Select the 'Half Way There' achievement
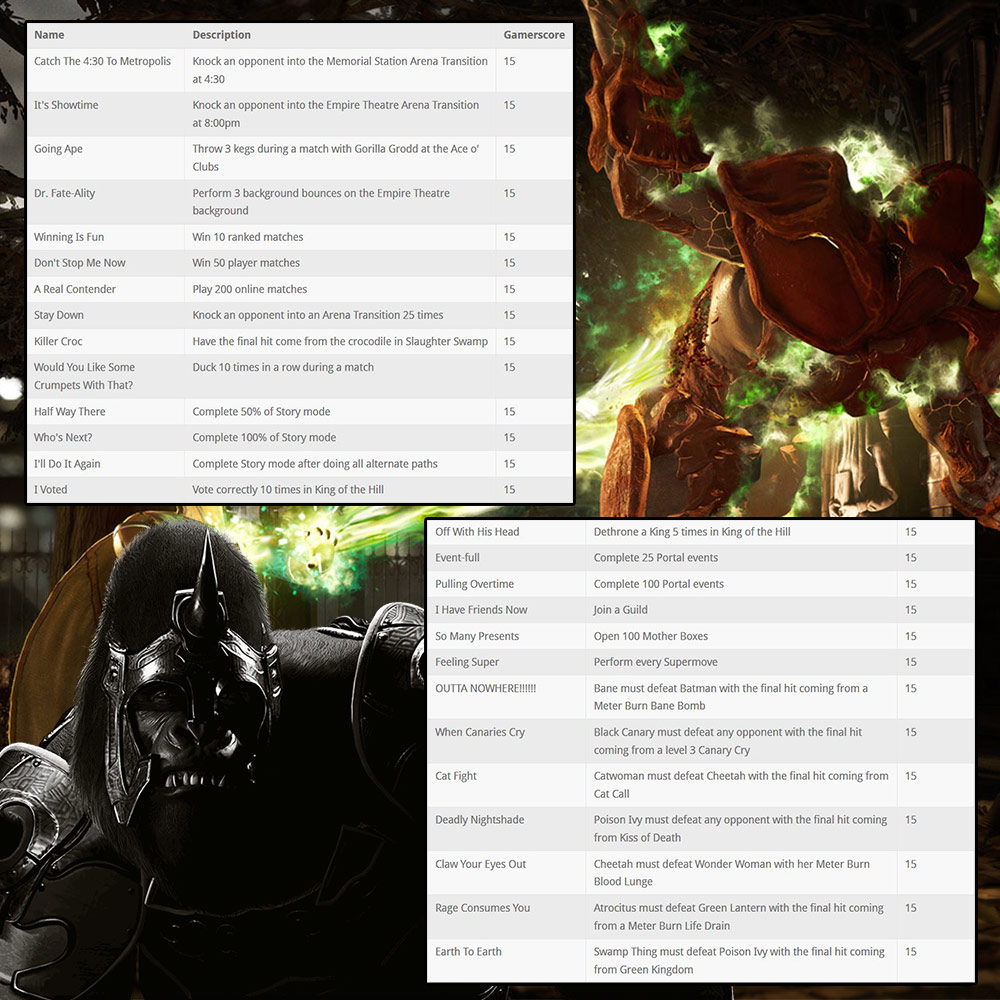The height and width of the screenshot is (1000, 1000). 69,411
